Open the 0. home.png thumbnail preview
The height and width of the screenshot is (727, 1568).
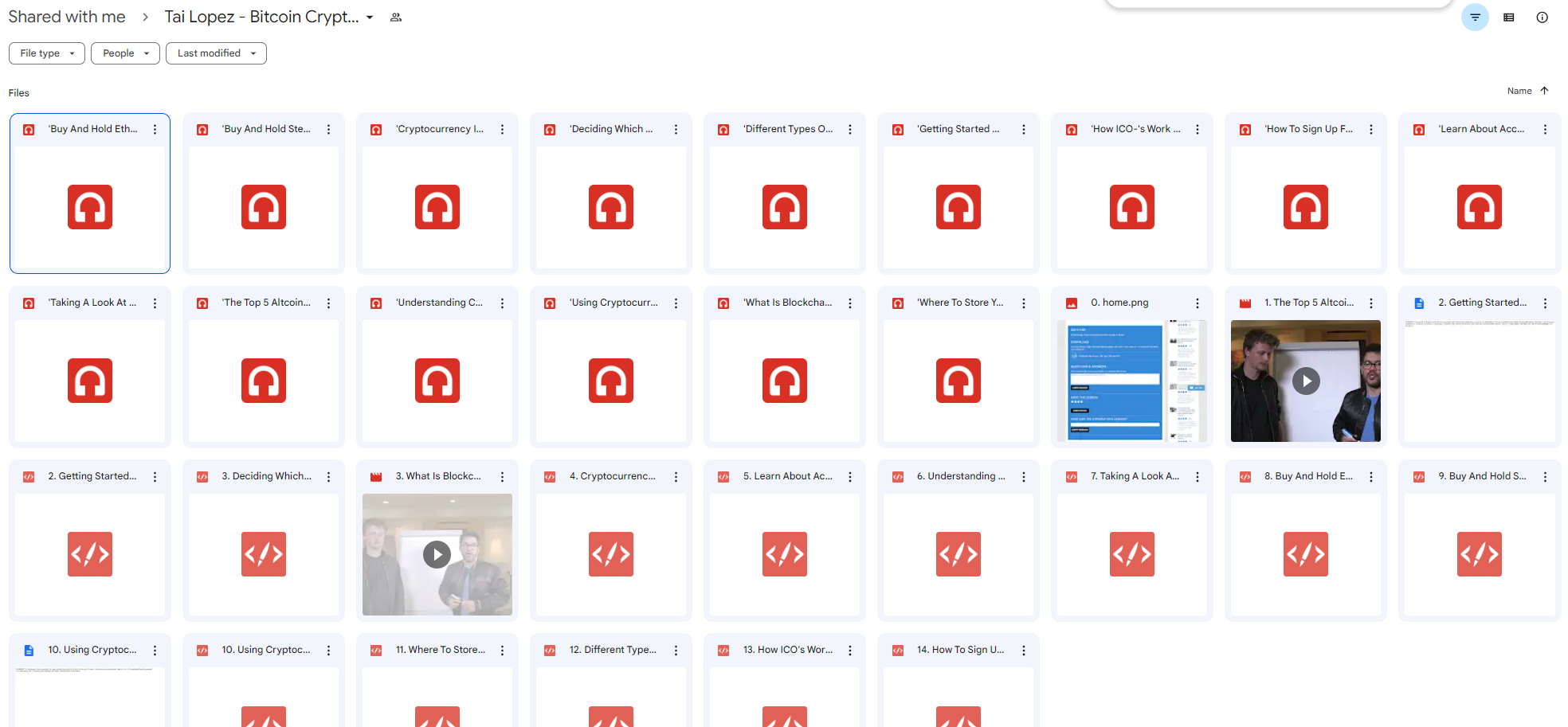[x=1132, y=381]
